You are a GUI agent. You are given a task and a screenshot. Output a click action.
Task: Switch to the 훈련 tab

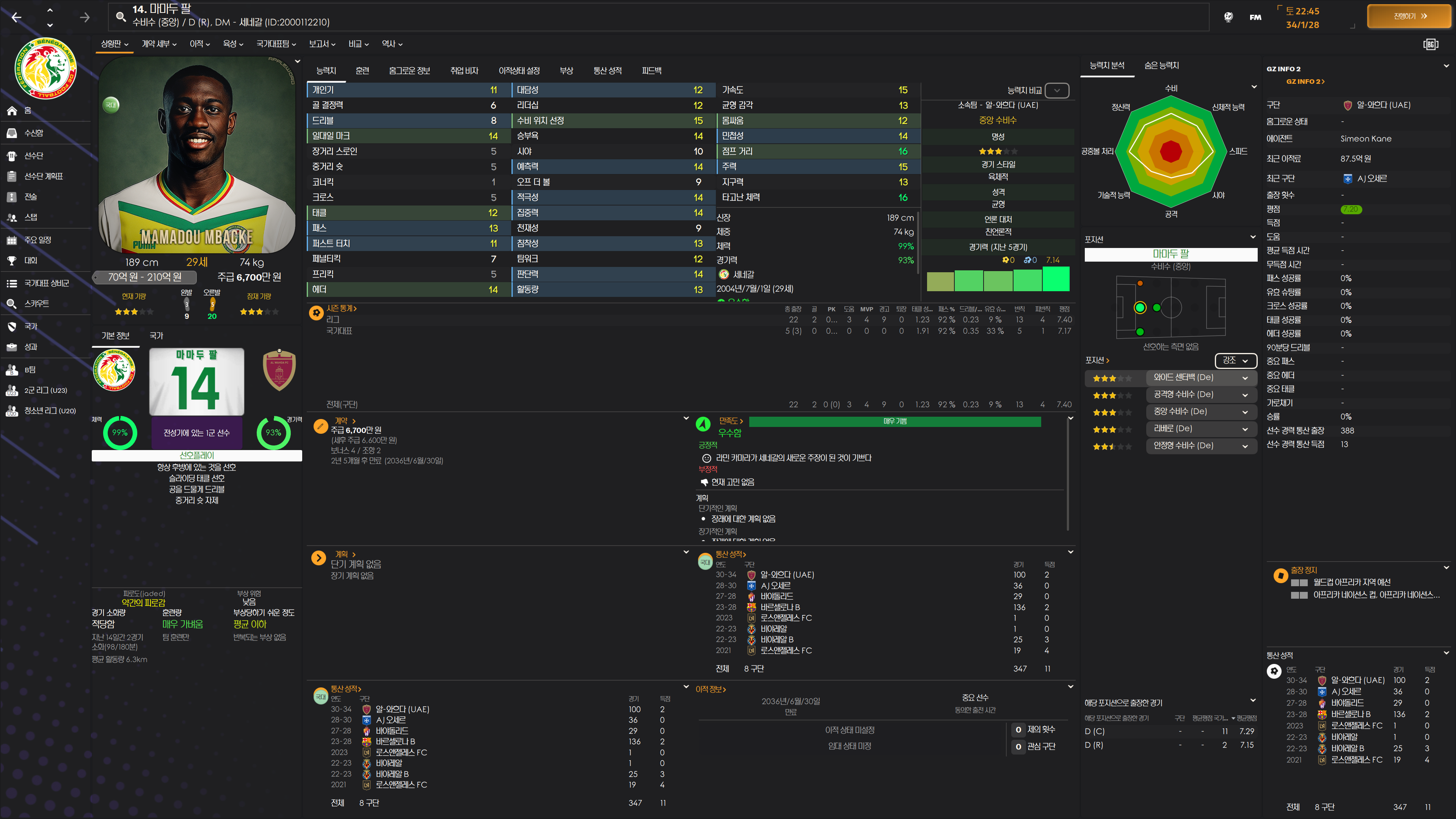coord(362,71)
